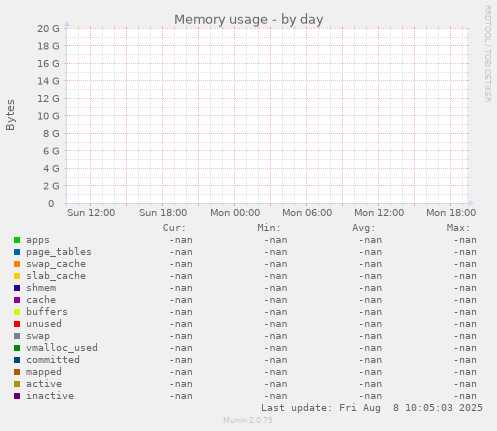
Task: Click the red unused legend swatch
Action: (x=17, y=324)
